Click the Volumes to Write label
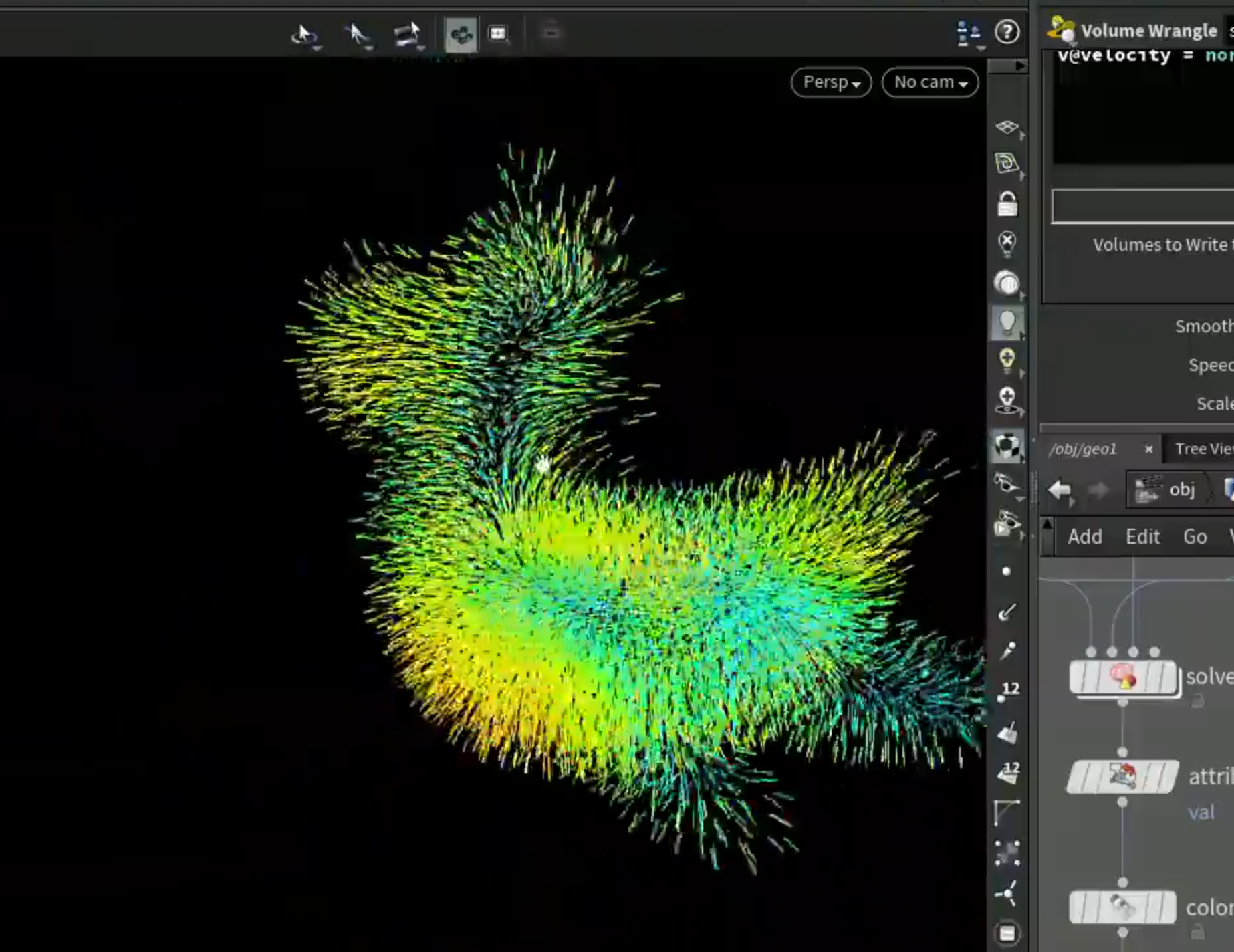The height and width of the screenshot is (952, 1234). click(1163, 245)
